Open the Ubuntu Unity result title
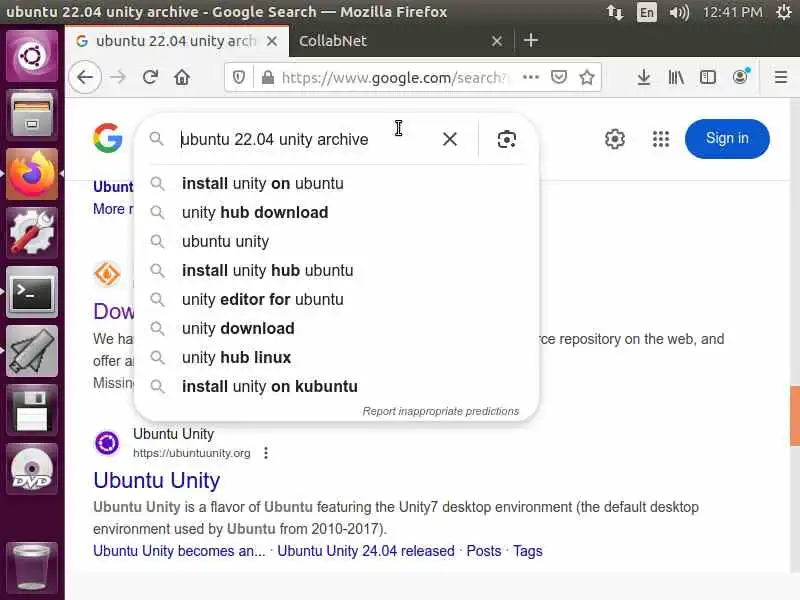 157,480
